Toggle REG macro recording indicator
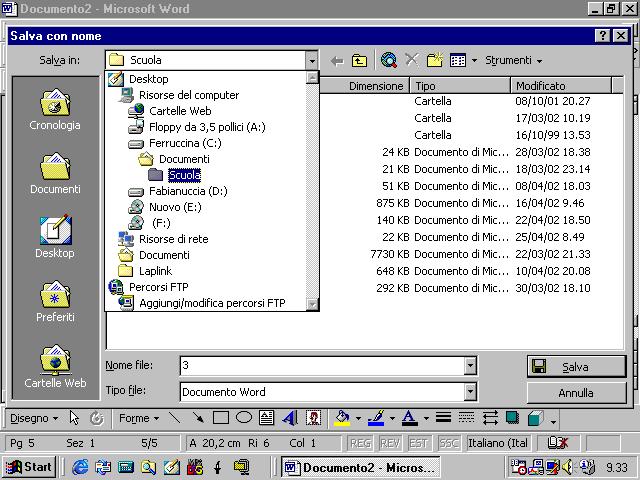Viewport: 640px width, 480px height. coord(360,443)
